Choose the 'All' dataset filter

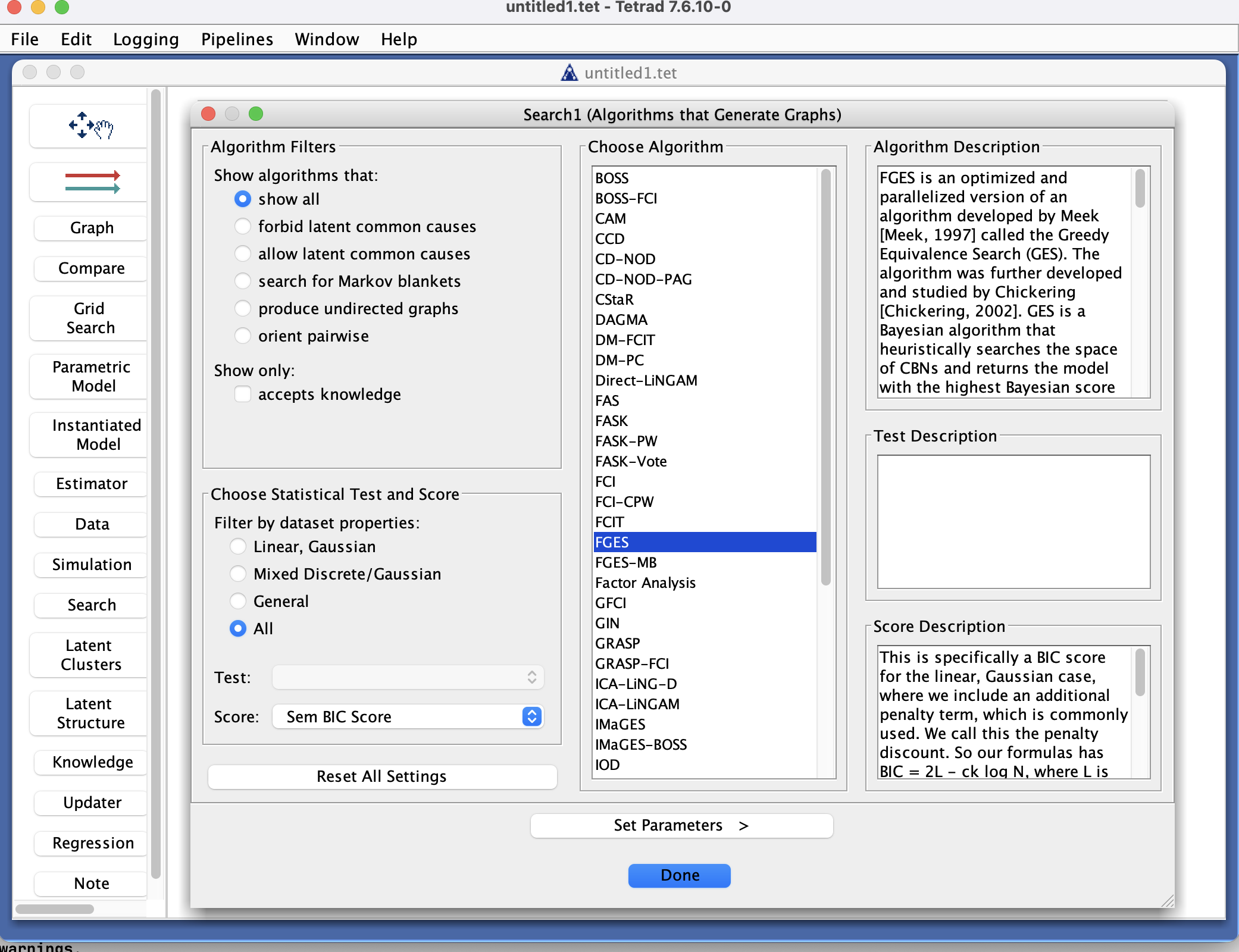point(238,628)
